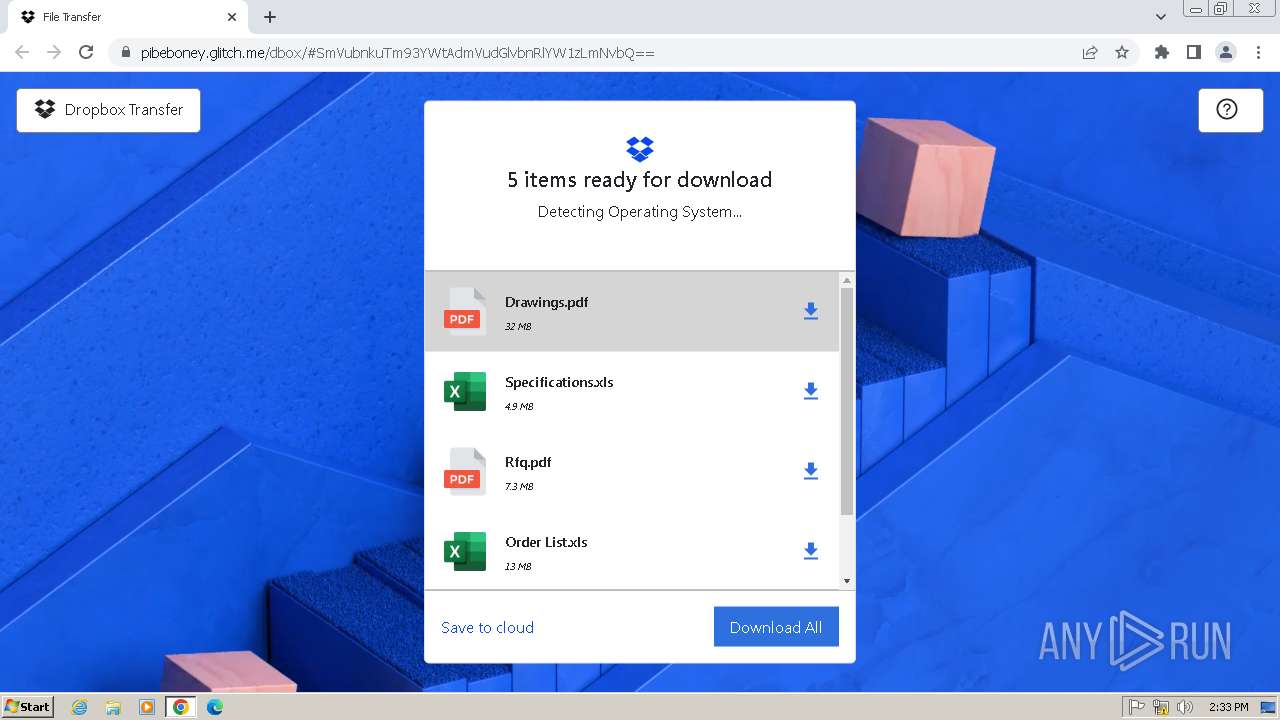Download Specifications.xls using its download arrow
Viewport: 1280px width, 720px height.
811,391
